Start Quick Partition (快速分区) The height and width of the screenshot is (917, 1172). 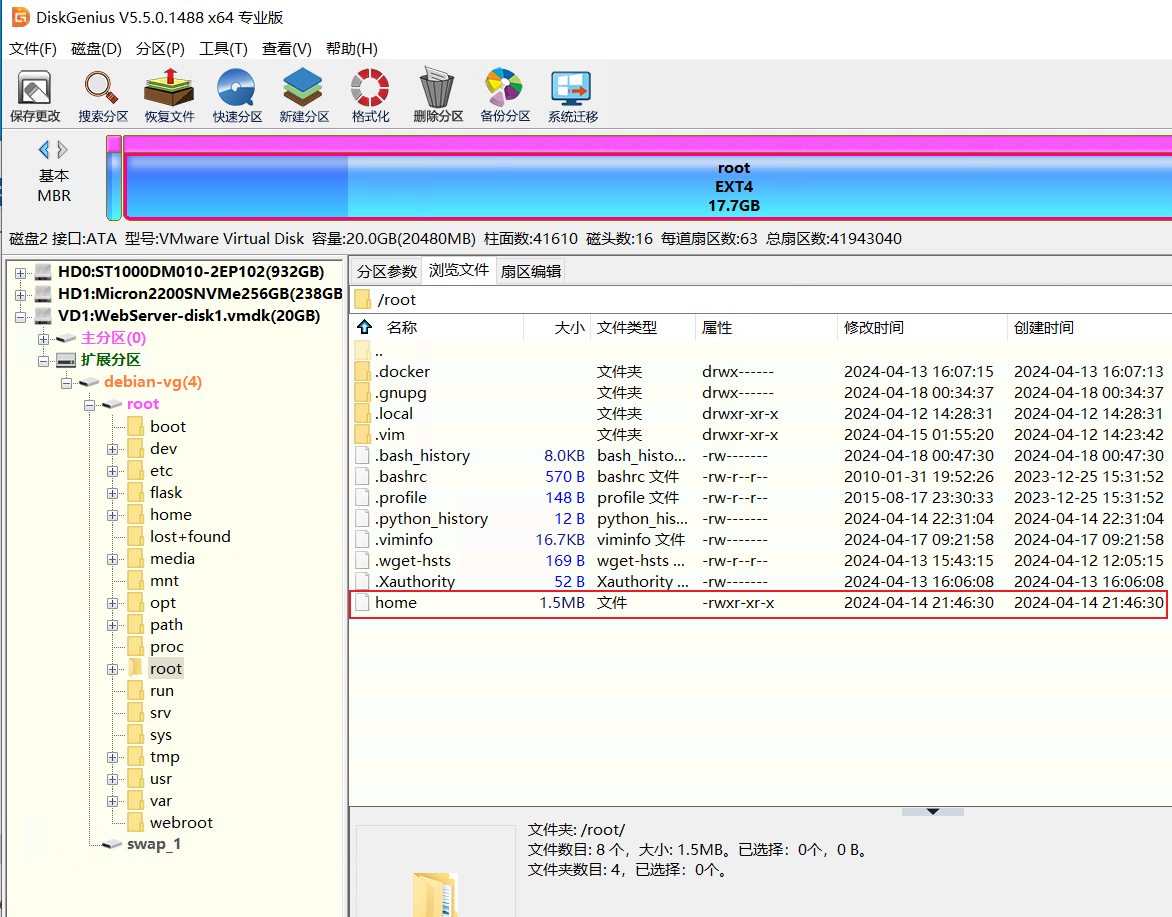coord(237,96)
